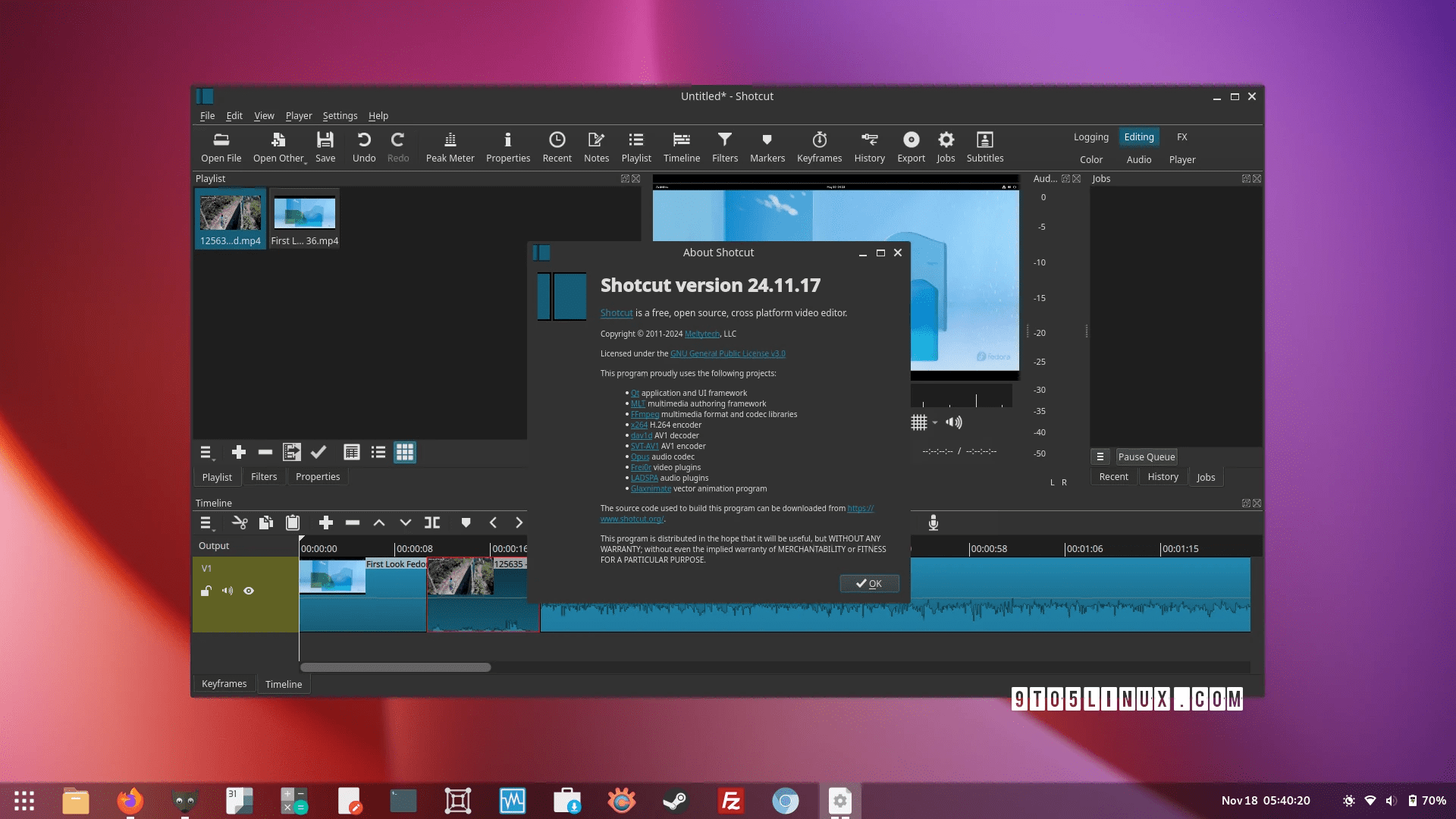Viewport: 1456px width, 819px height.
Task: Click the record audio microphone icon
Action: (x=934, y=522)
